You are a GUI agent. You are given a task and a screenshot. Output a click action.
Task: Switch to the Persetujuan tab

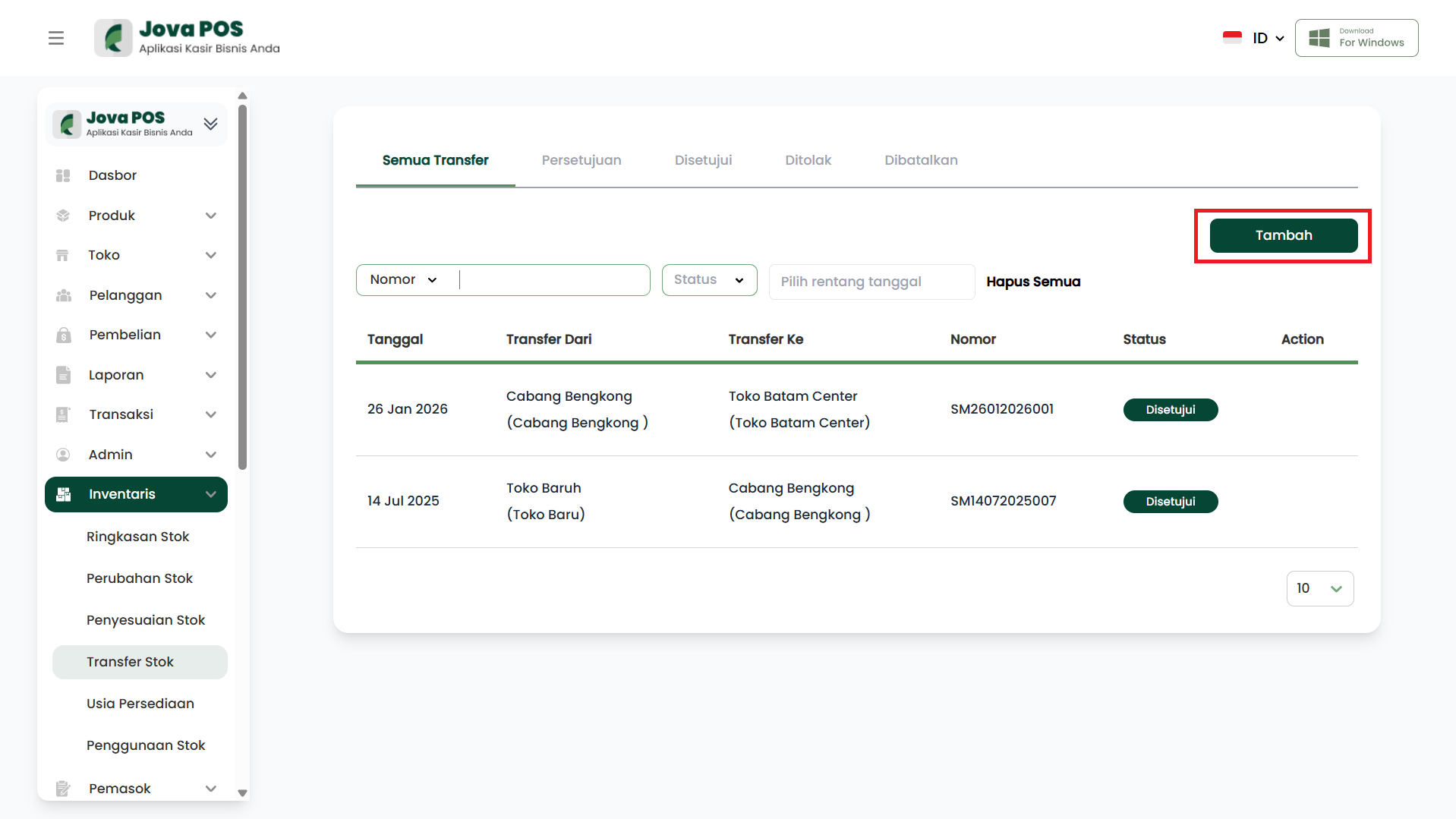(x=581, y=160)
